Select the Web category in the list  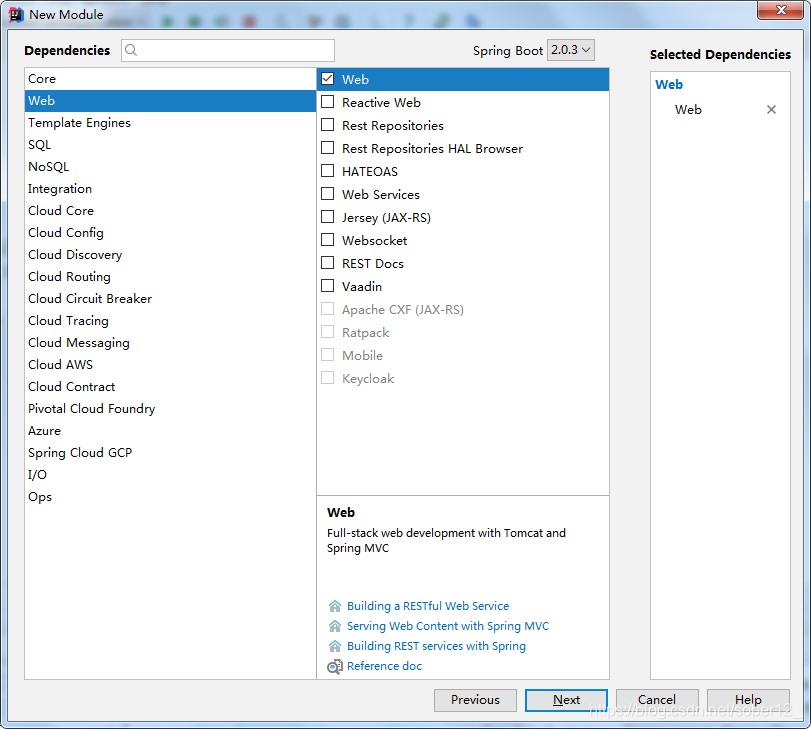(170, 101)
